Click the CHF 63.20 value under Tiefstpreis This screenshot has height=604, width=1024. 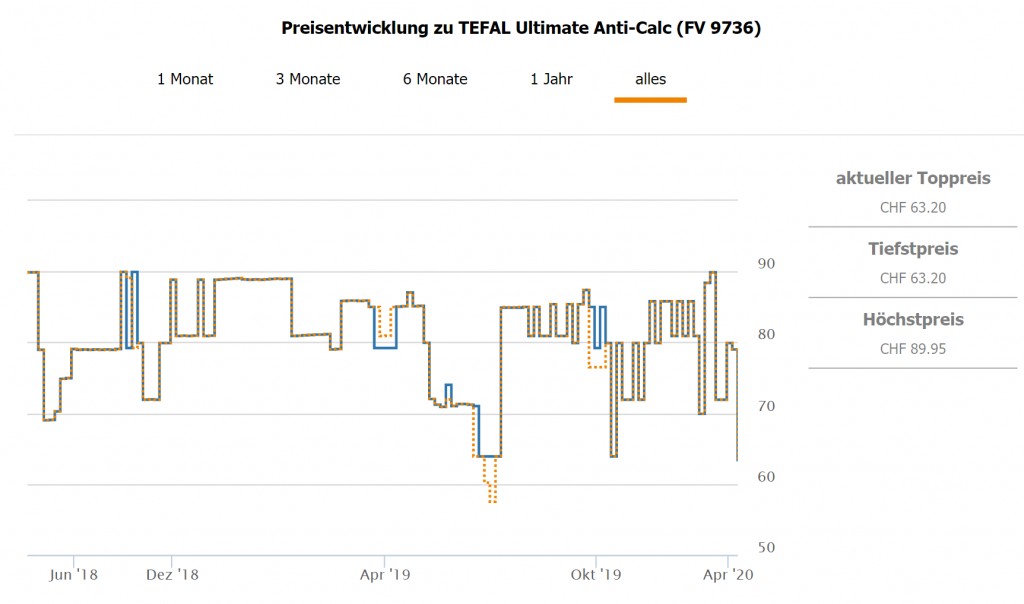913,278
